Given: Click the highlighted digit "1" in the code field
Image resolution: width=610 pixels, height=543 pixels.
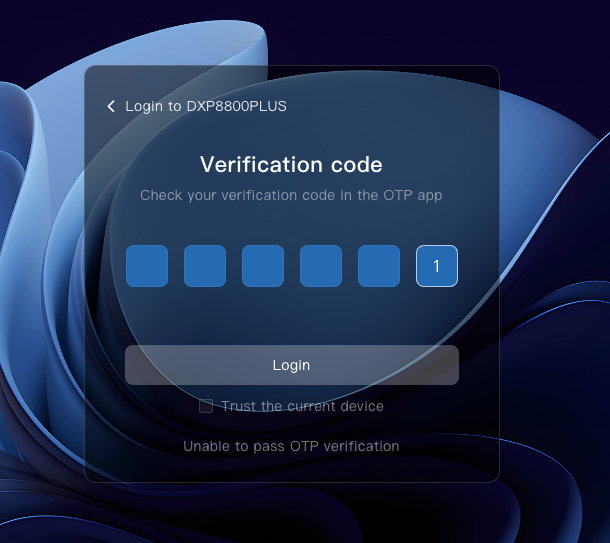Looking at the screenshot, I should tap(436, 266).
